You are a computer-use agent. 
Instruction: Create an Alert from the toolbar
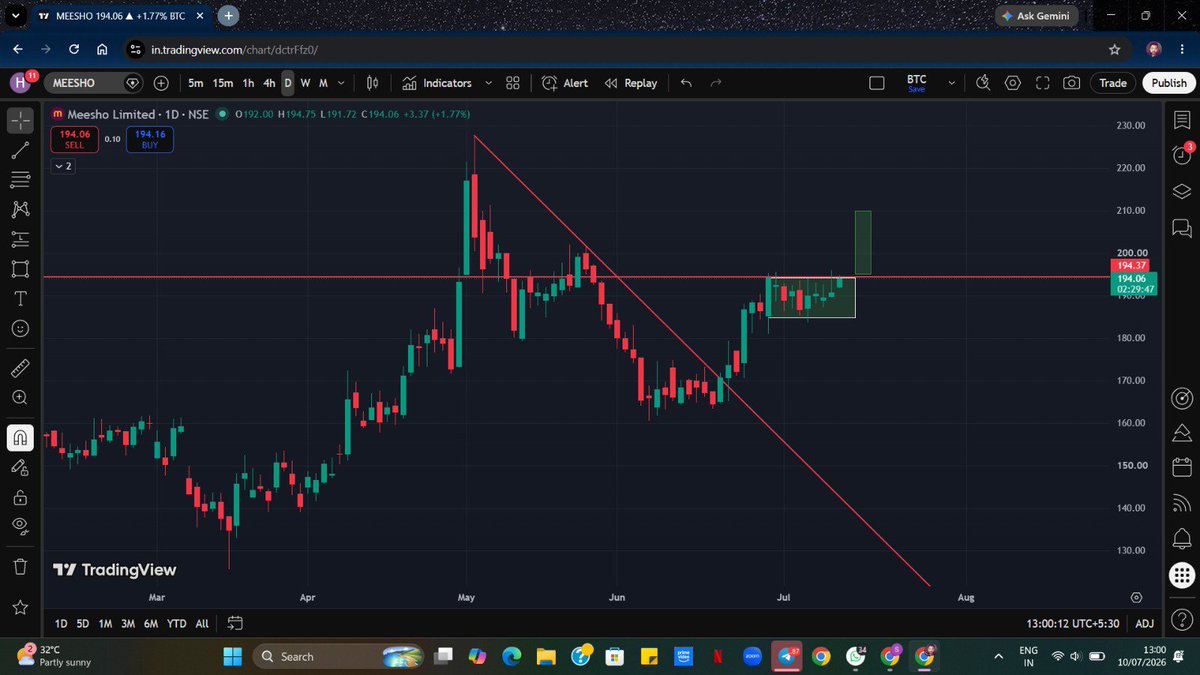click(x=565, y=83)
